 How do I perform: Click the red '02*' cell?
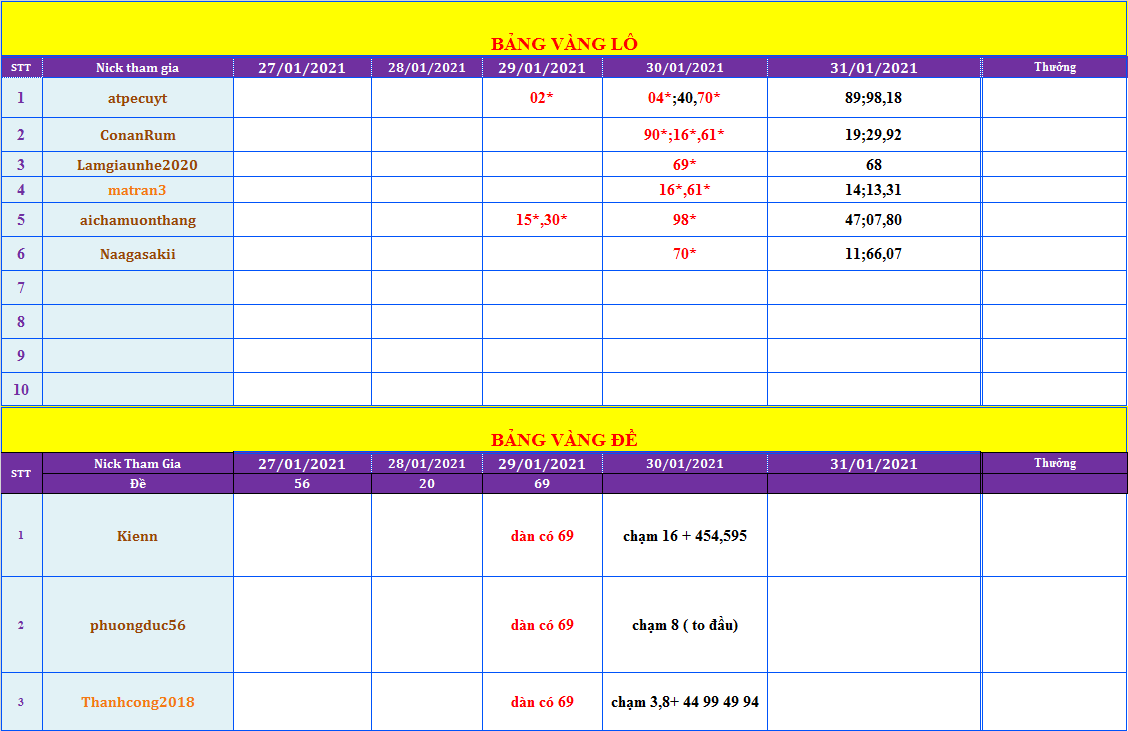542,98
